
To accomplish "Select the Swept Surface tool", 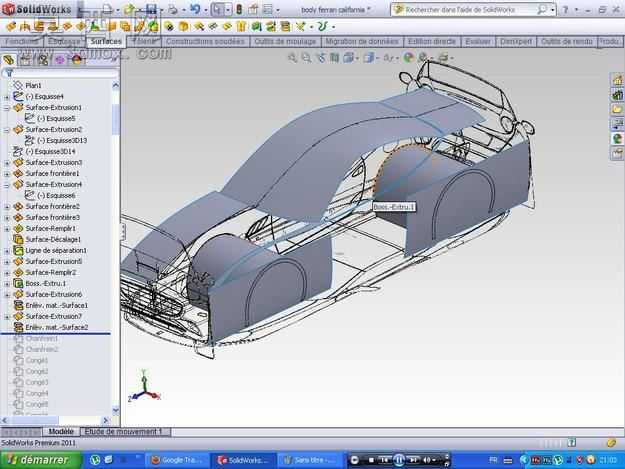I will (39, 27).
